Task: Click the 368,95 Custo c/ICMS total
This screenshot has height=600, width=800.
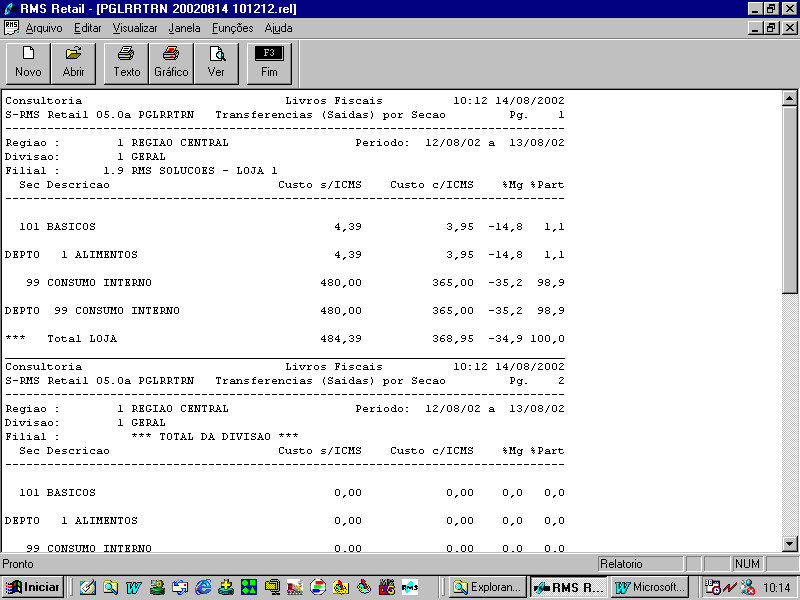Action: coord(453,339)
